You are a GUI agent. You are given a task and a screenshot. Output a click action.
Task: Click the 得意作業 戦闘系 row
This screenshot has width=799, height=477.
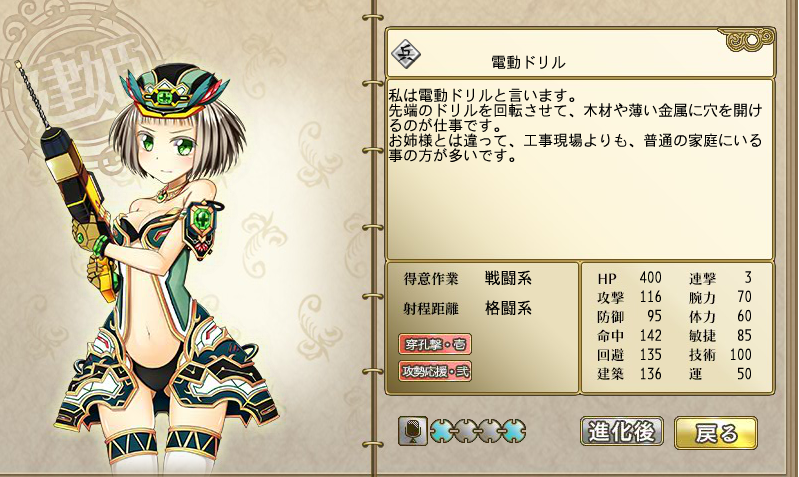[x=468, y=279]
